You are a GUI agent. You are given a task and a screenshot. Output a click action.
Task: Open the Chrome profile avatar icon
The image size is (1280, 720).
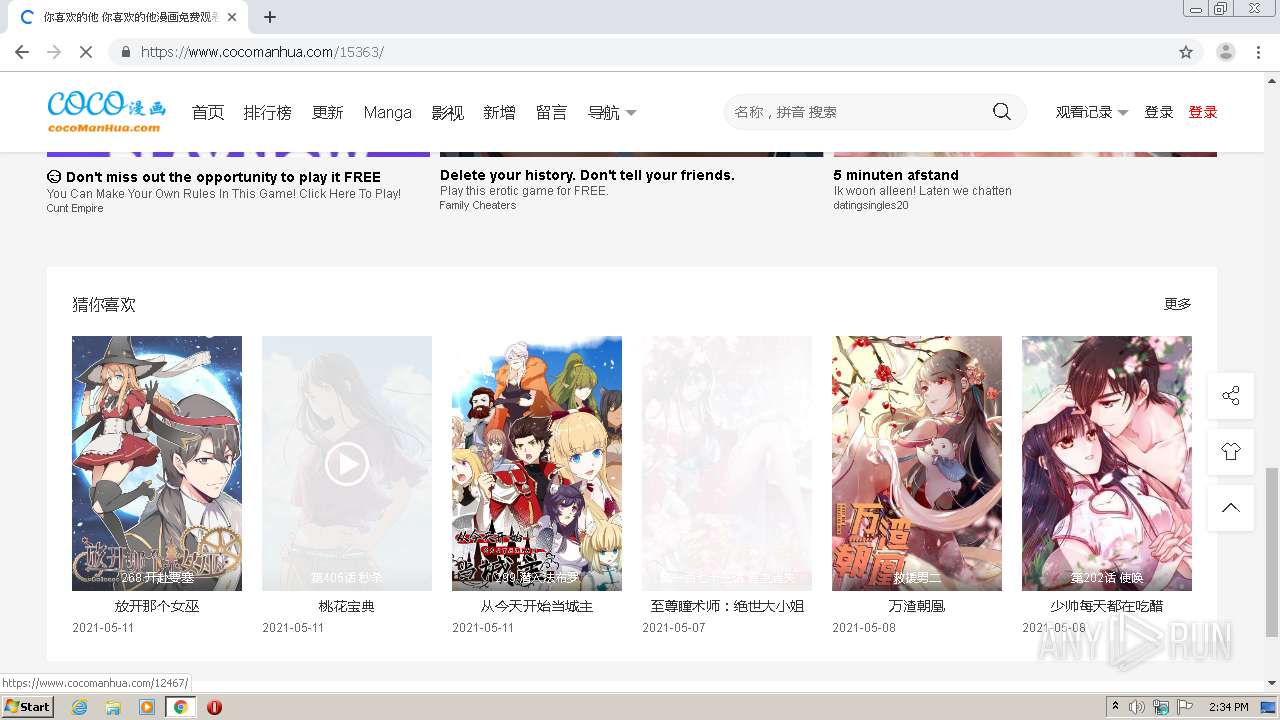click(1226, 52)
